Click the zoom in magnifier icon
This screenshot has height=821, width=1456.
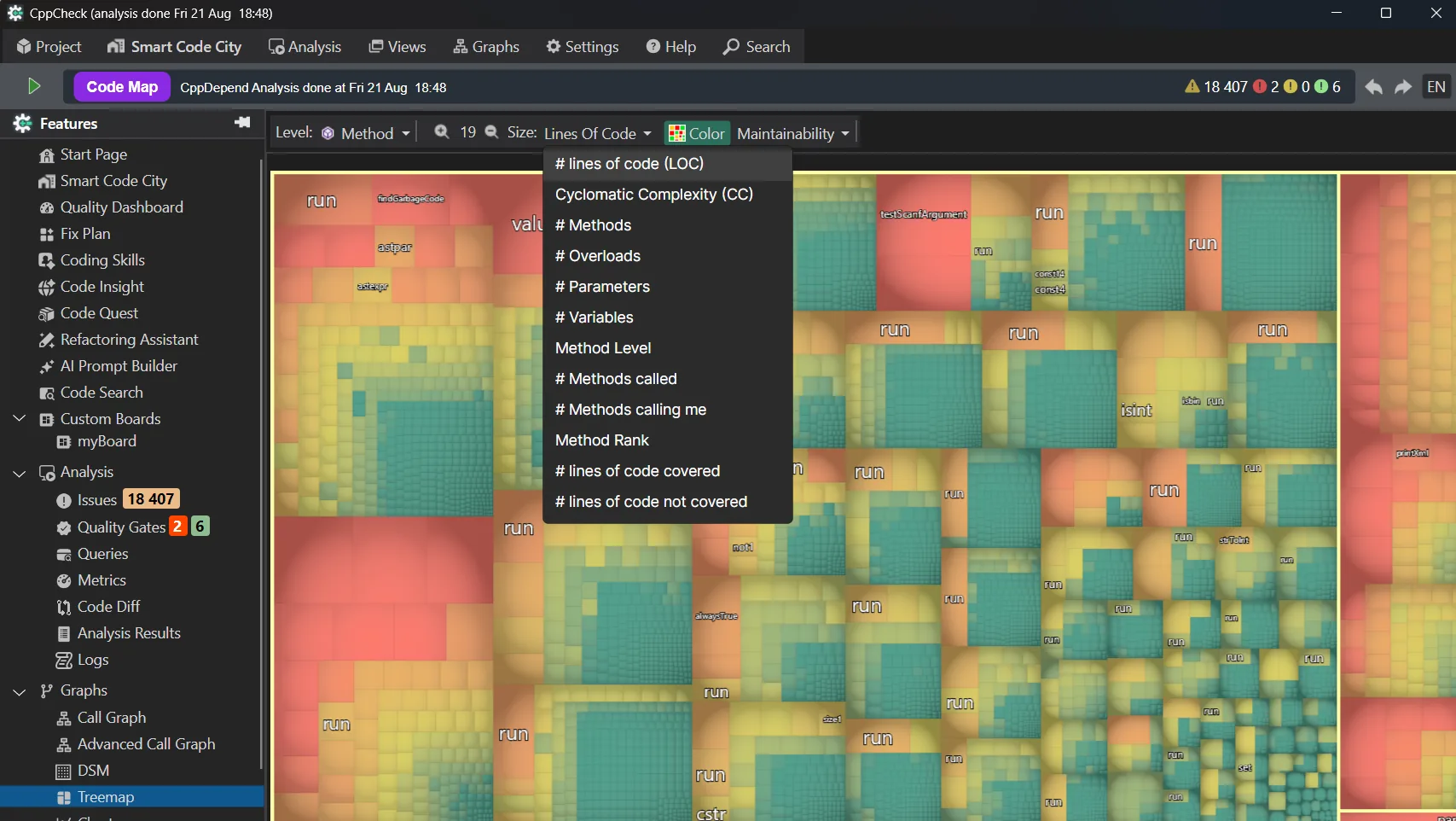click(x=441, y=132)
